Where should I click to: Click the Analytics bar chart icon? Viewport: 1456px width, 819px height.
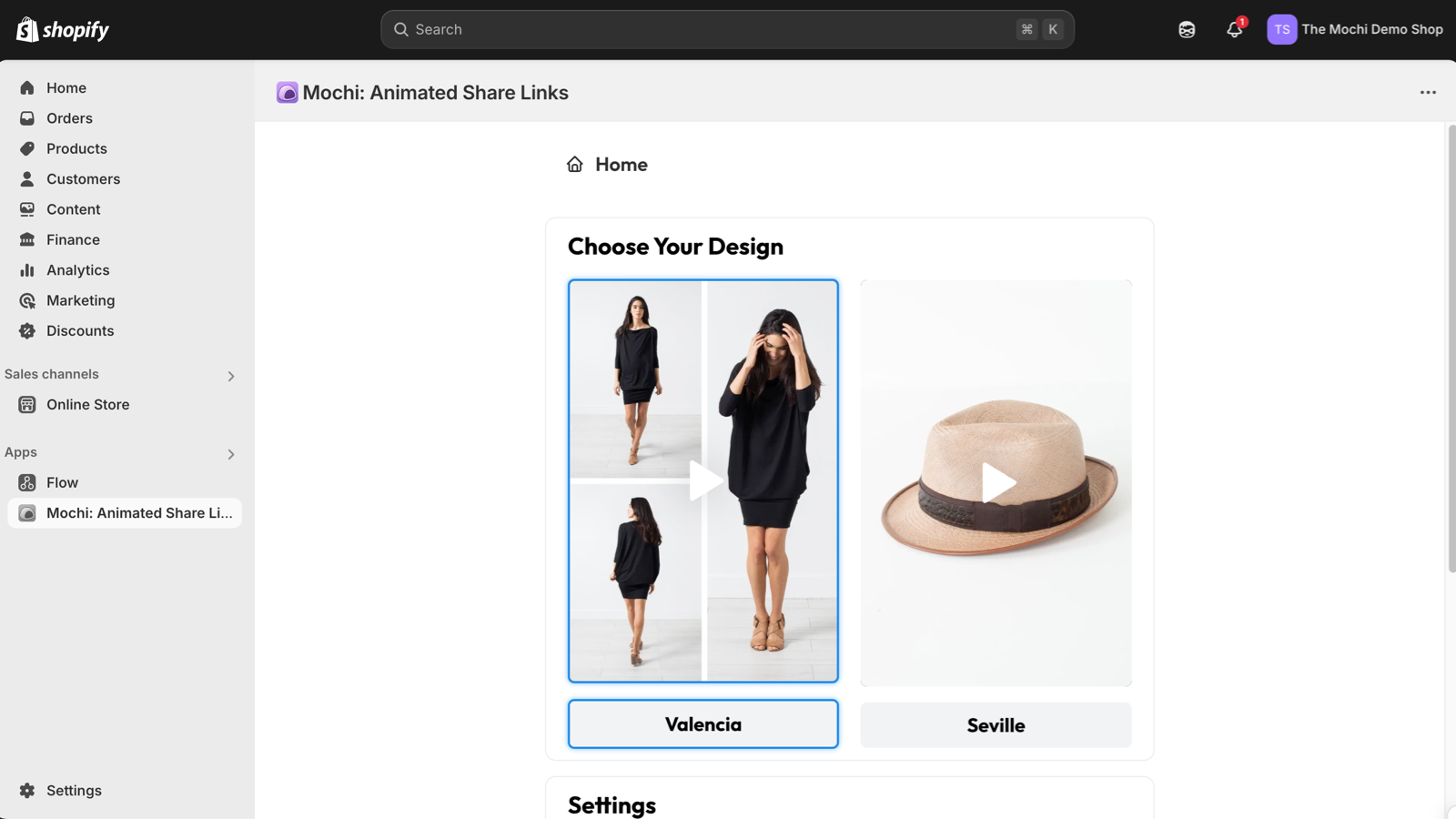click(x=27, y=270)
